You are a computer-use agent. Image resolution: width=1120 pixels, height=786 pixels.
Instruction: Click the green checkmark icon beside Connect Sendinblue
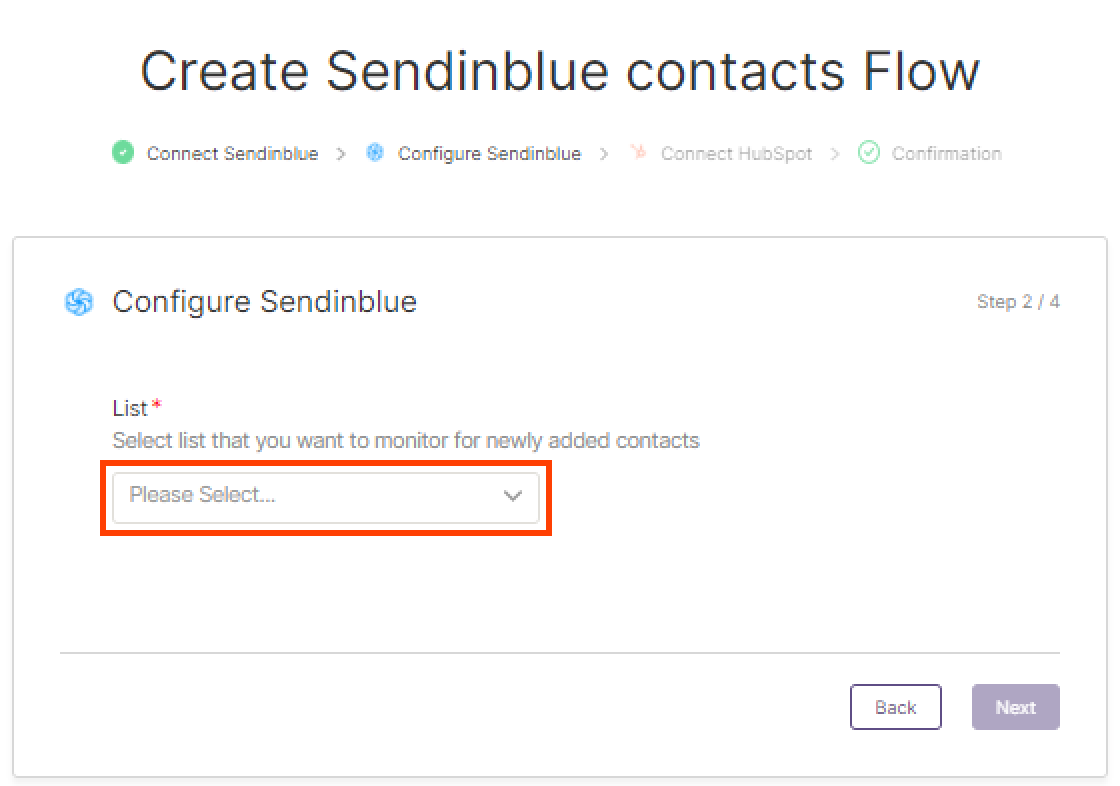(123, 152)
